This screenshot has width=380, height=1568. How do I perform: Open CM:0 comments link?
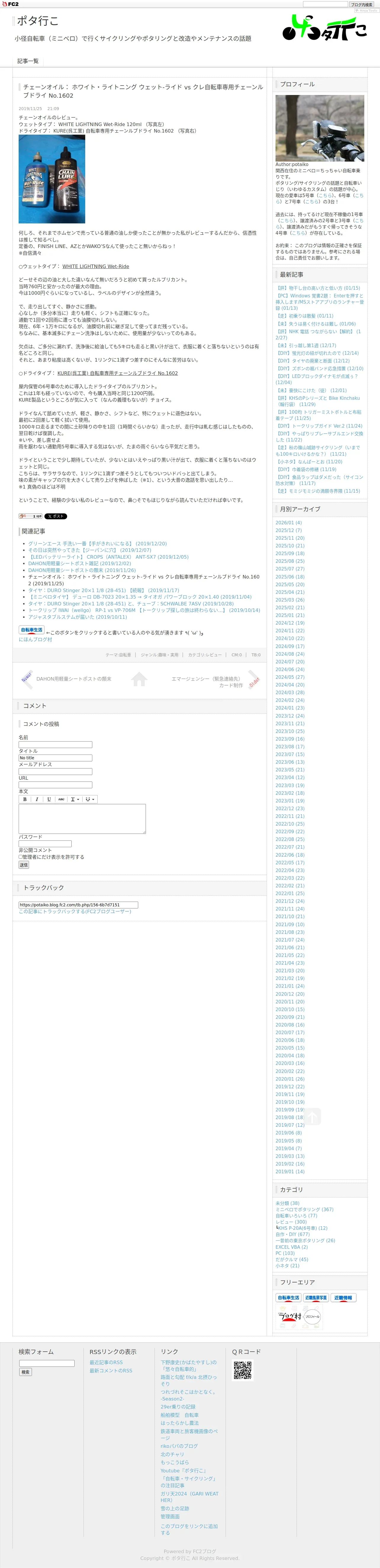(236, 655)
